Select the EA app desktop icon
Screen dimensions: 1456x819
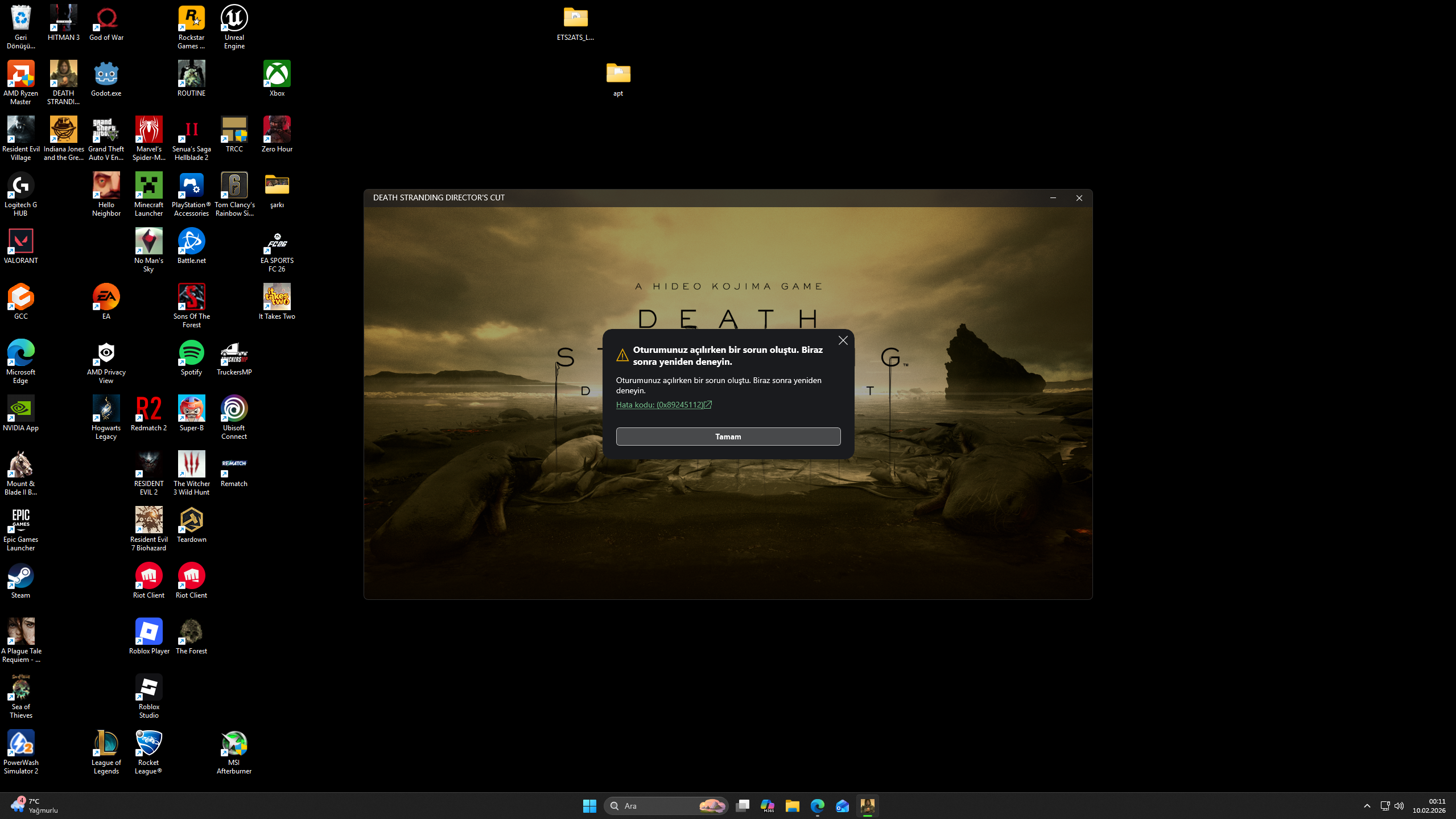pos(106,302)
